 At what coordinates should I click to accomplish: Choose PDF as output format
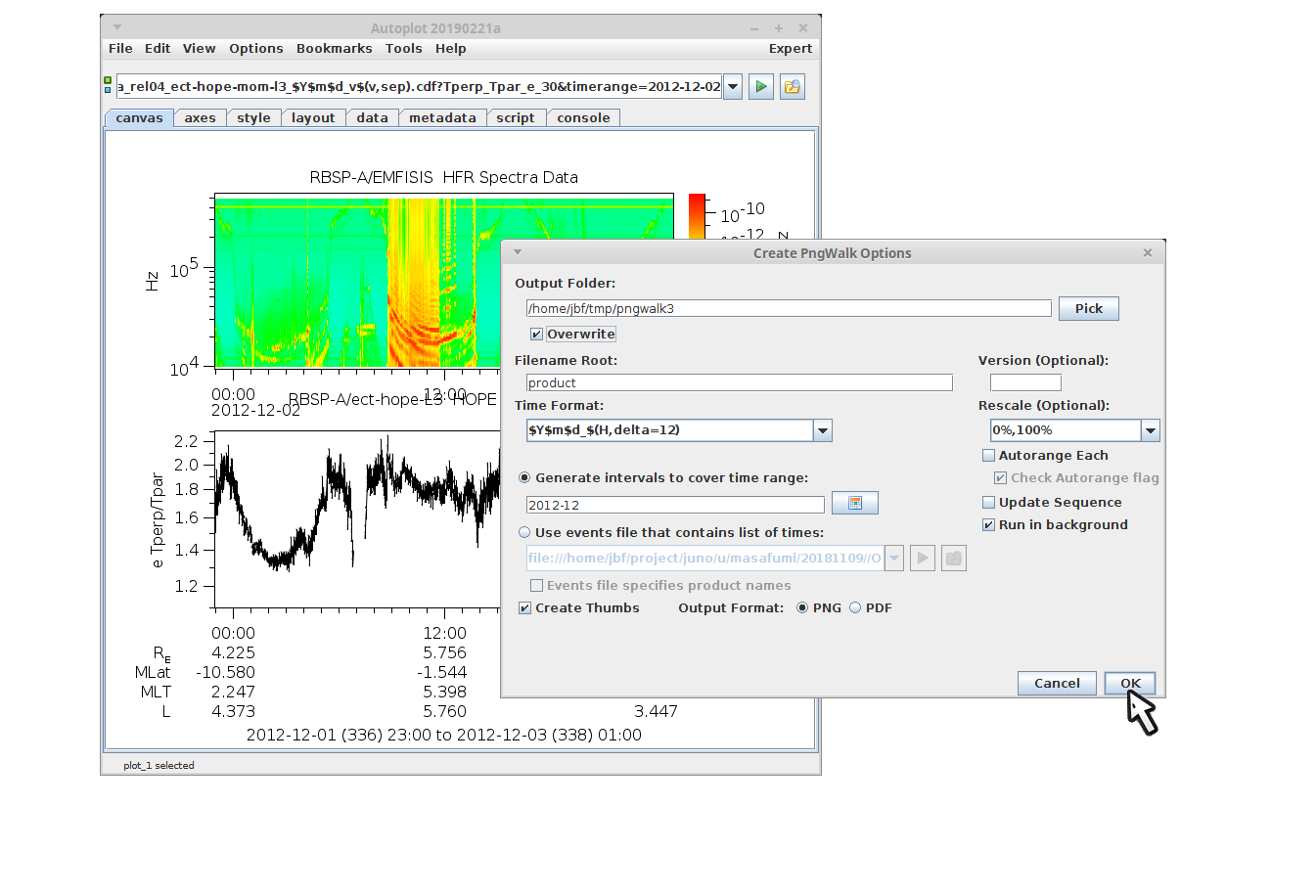click(855, 608)
